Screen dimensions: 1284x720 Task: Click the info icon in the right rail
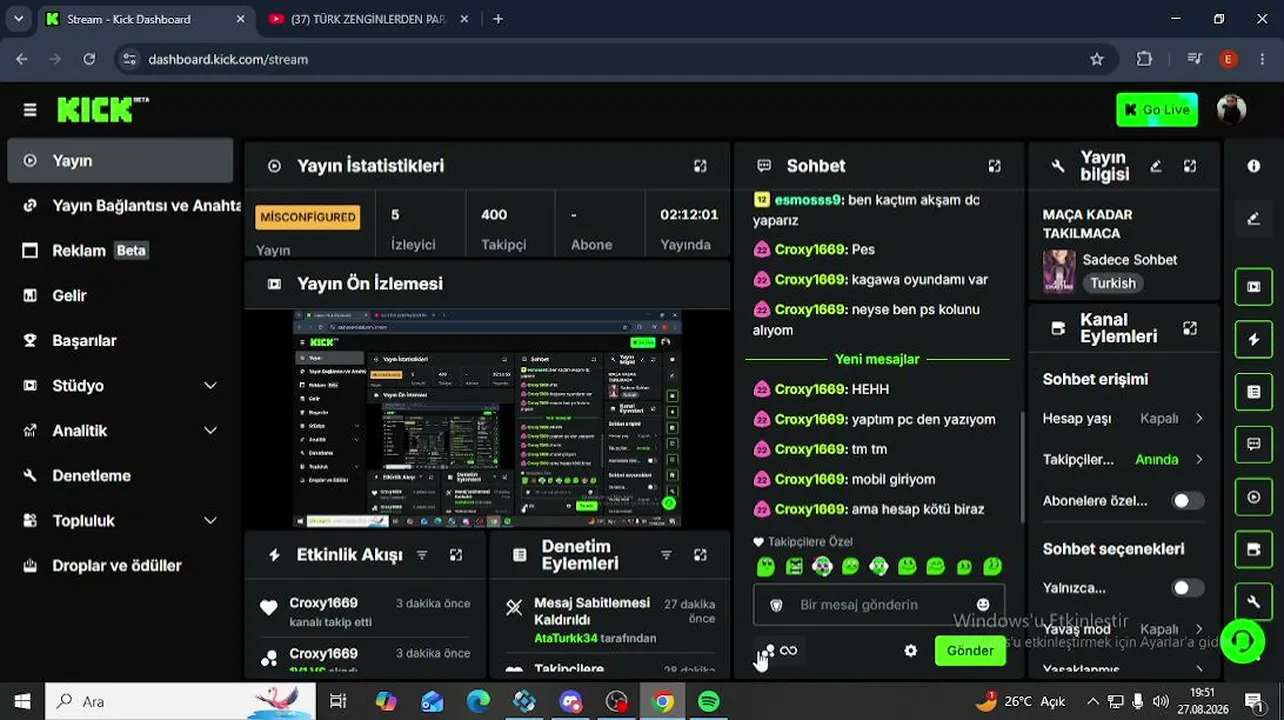point(1254,166)
